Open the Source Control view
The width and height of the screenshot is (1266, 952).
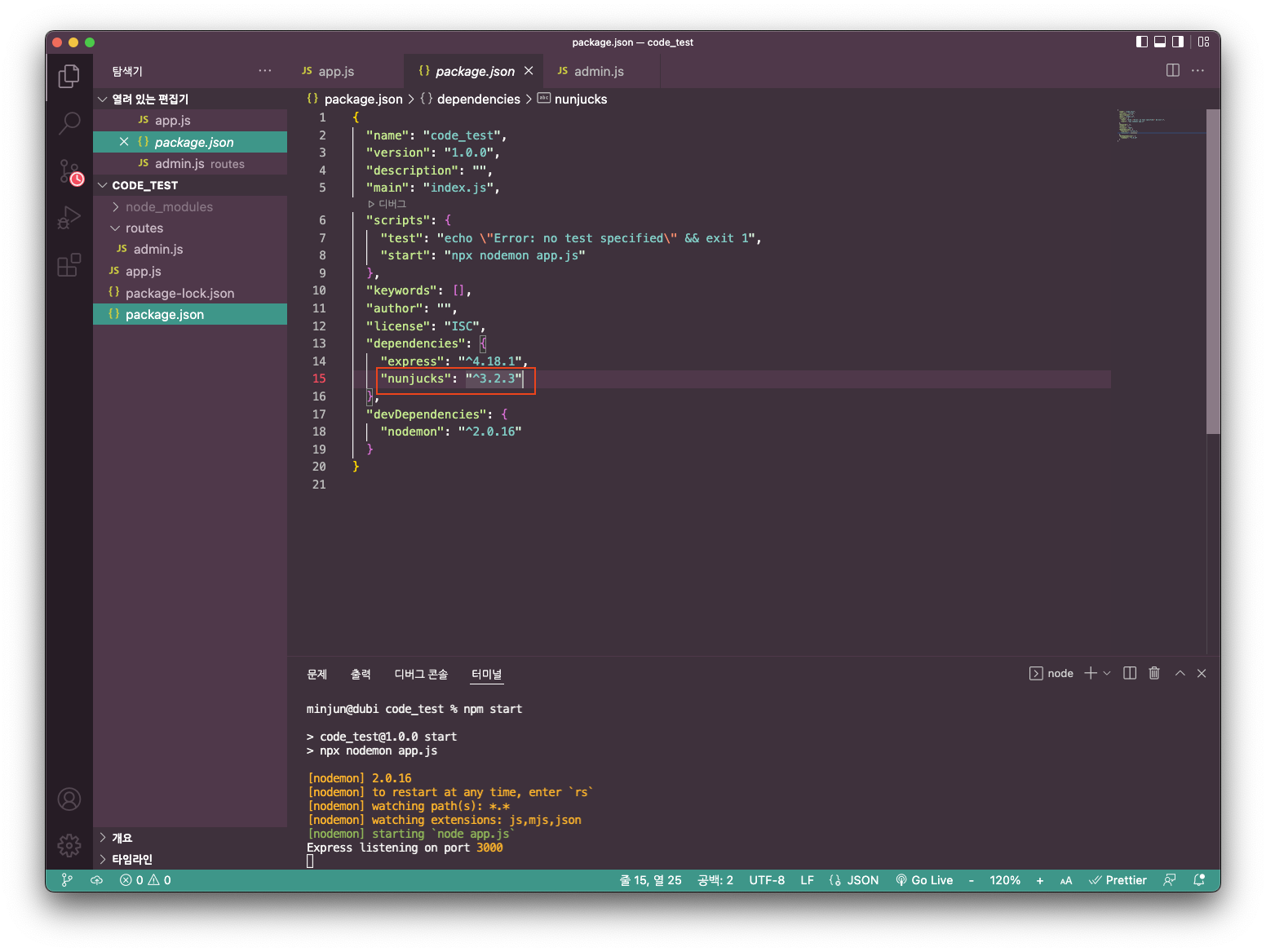69,171
